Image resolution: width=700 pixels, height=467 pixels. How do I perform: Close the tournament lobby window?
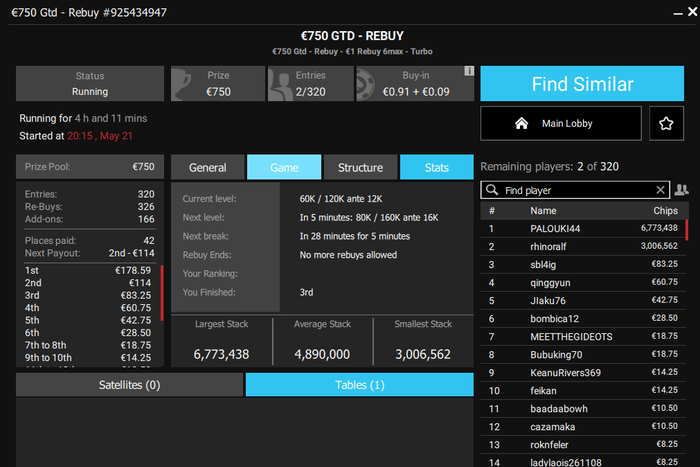[x=692, y=12]
